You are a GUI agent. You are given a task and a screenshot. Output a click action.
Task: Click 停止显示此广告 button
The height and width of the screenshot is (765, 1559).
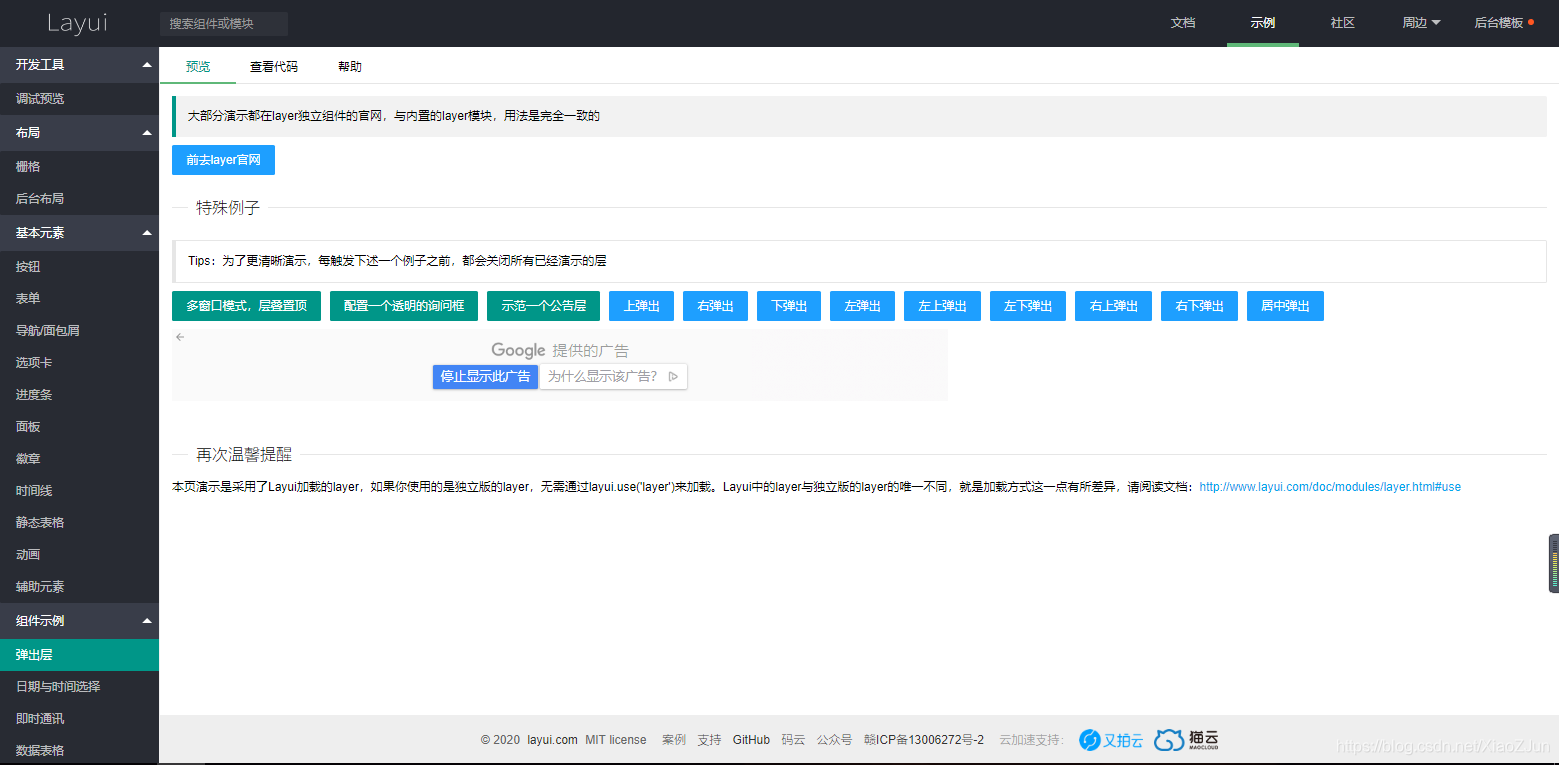pos(486,377)
